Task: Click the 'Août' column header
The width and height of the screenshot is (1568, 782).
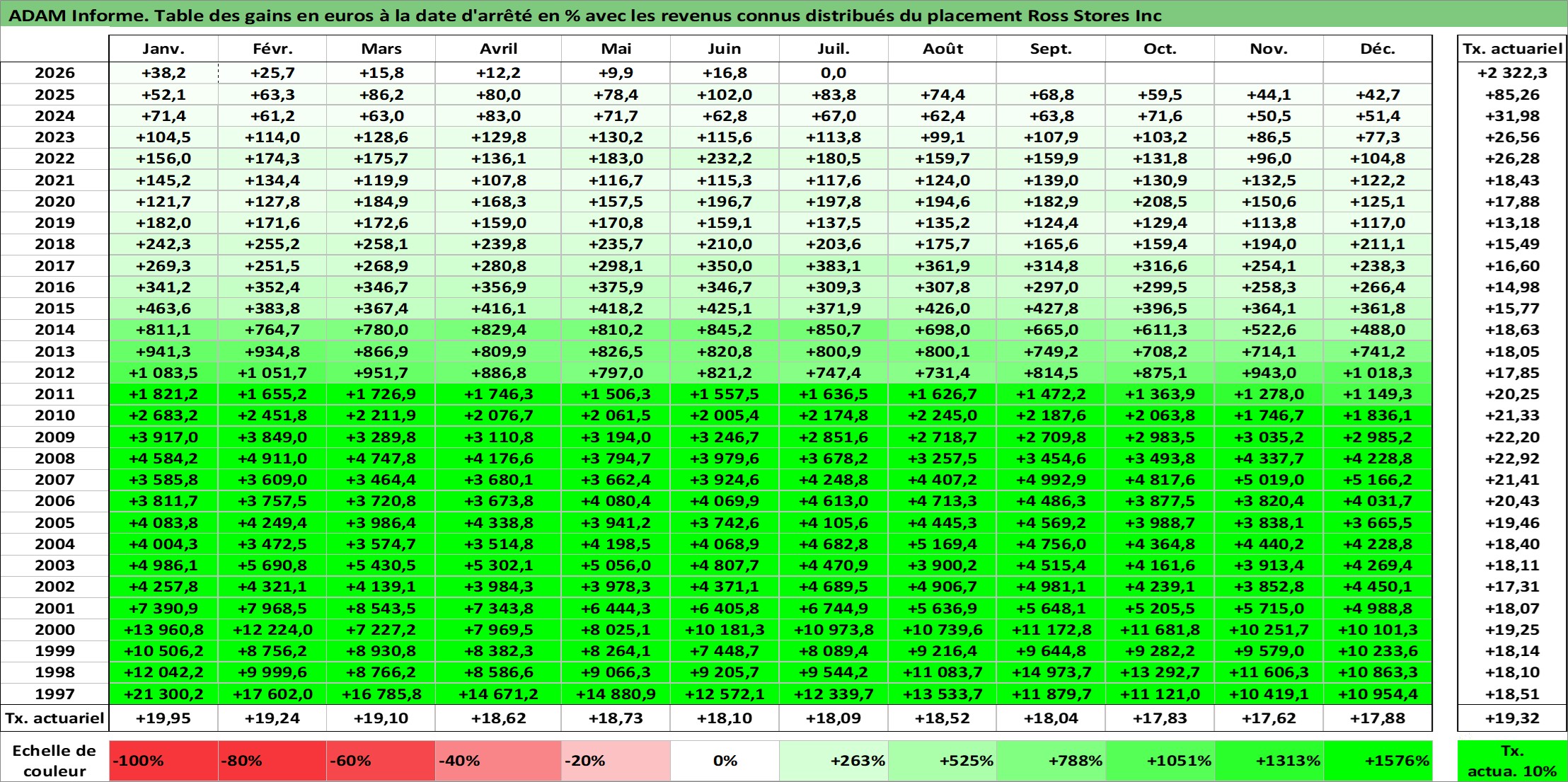Action: 942,49
